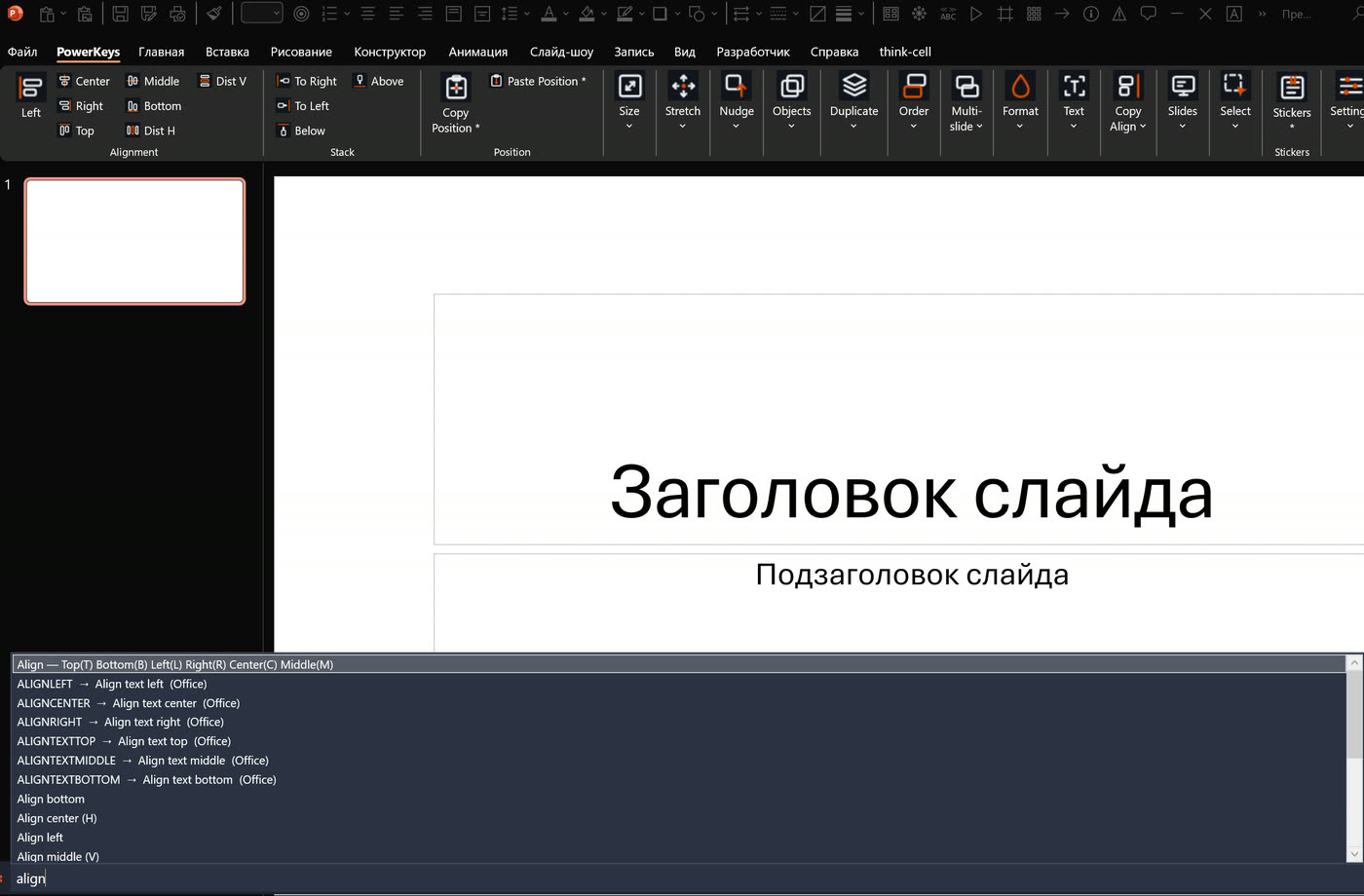The width and height of the screenshot is (1364, 896).
Task: Click the command list scrollbar down arrow
Action: (x=1353, y=854)
